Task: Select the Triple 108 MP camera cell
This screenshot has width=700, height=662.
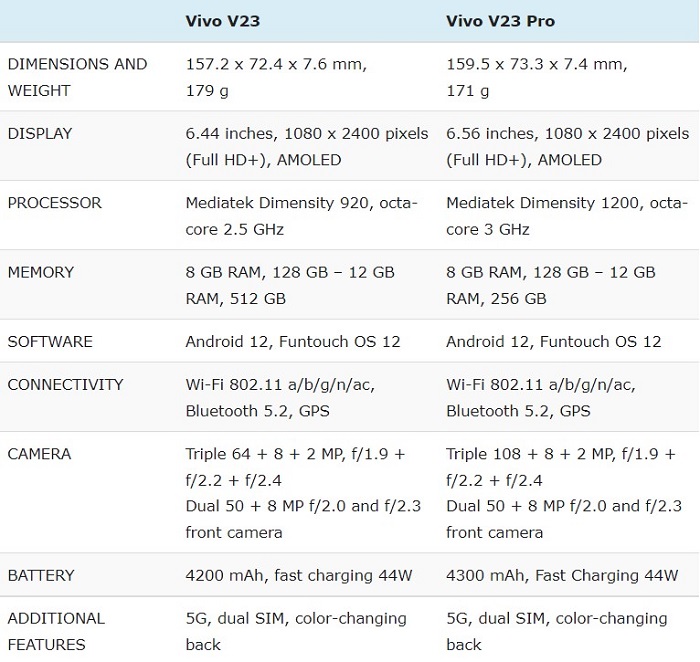Action: pyautogui.click(x=565, y=493)
